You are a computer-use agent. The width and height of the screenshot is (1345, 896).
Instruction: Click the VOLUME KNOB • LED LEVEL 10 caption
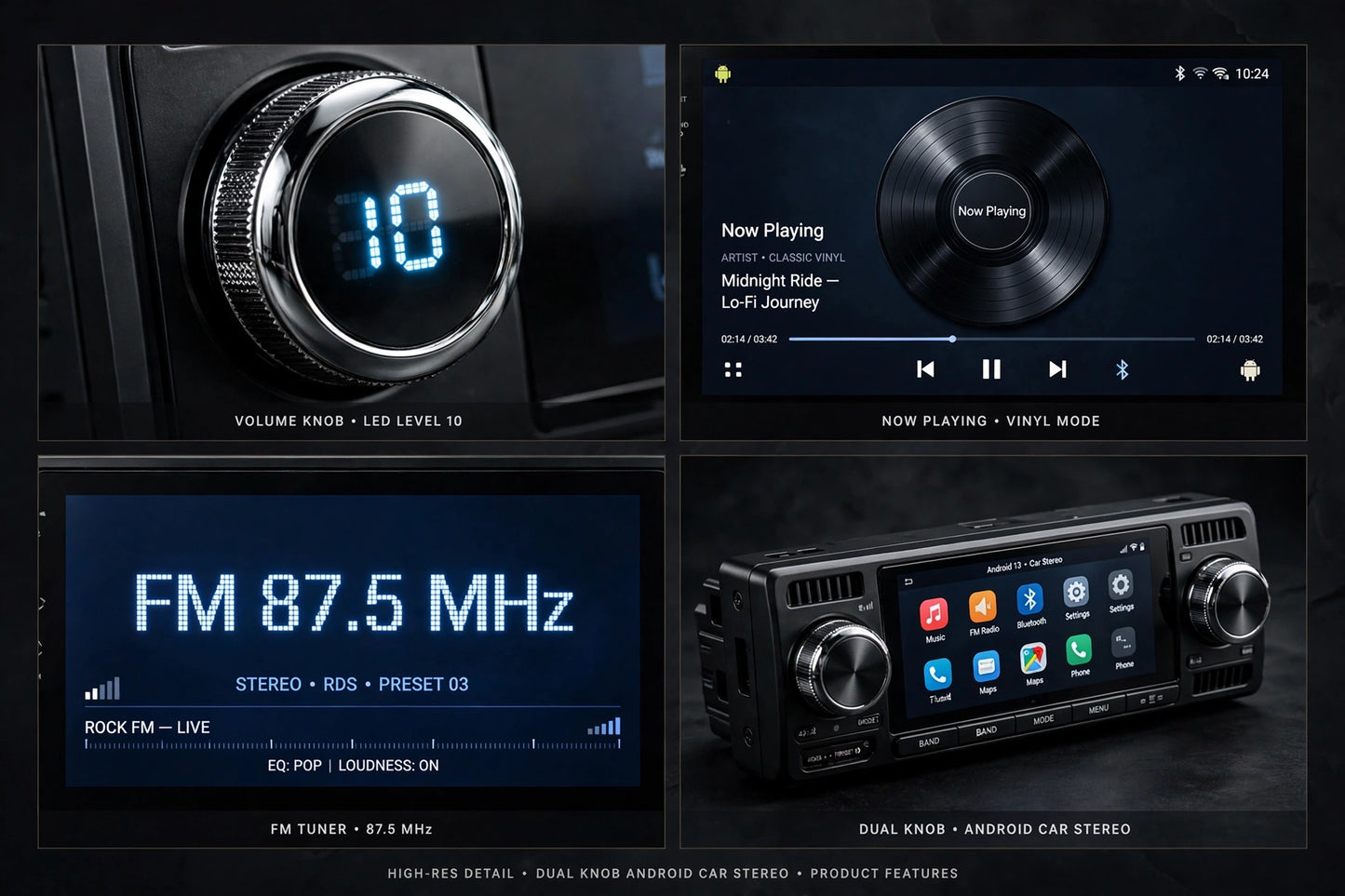pyautogui.click(x=348, y=421)
